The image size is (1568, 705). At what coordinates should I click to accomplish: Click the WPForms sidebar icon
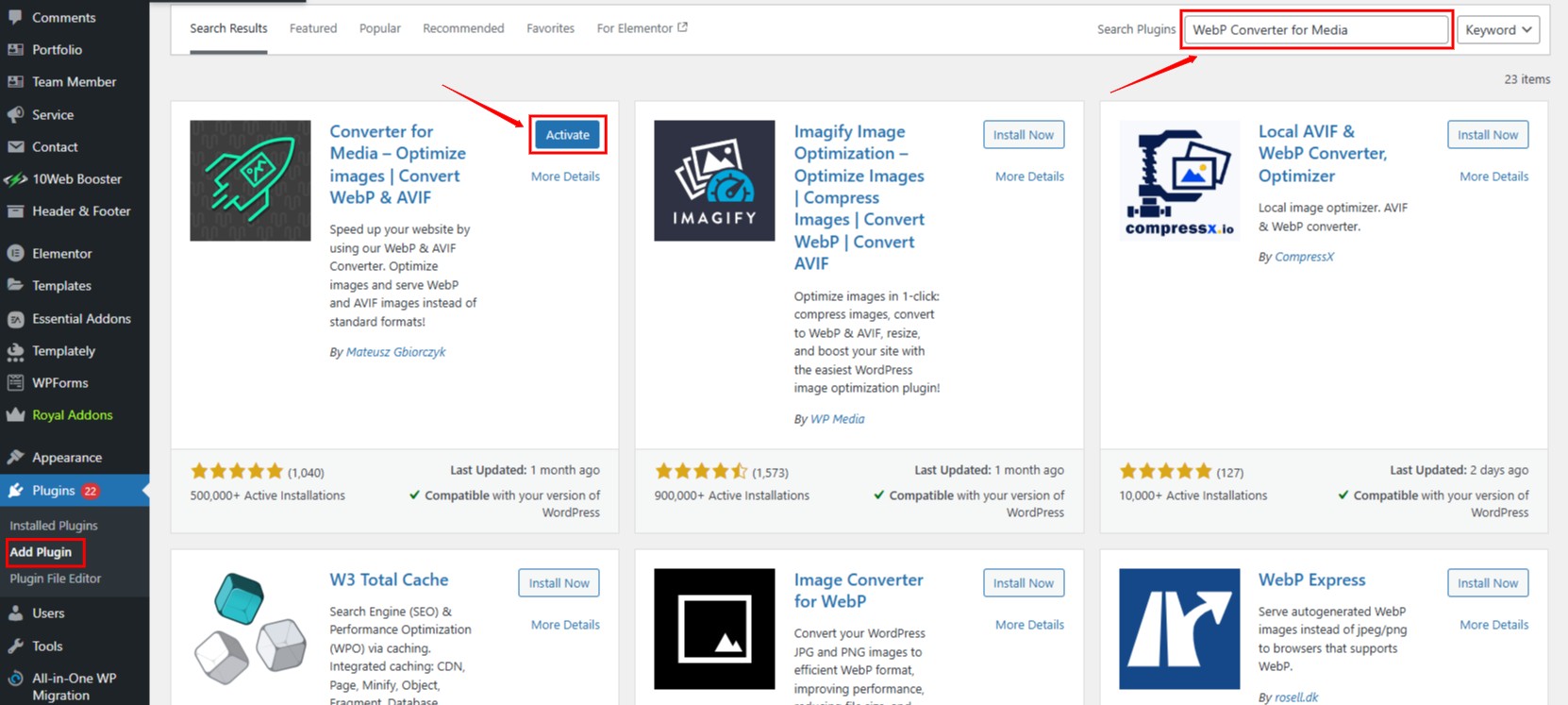pos(15,383)
